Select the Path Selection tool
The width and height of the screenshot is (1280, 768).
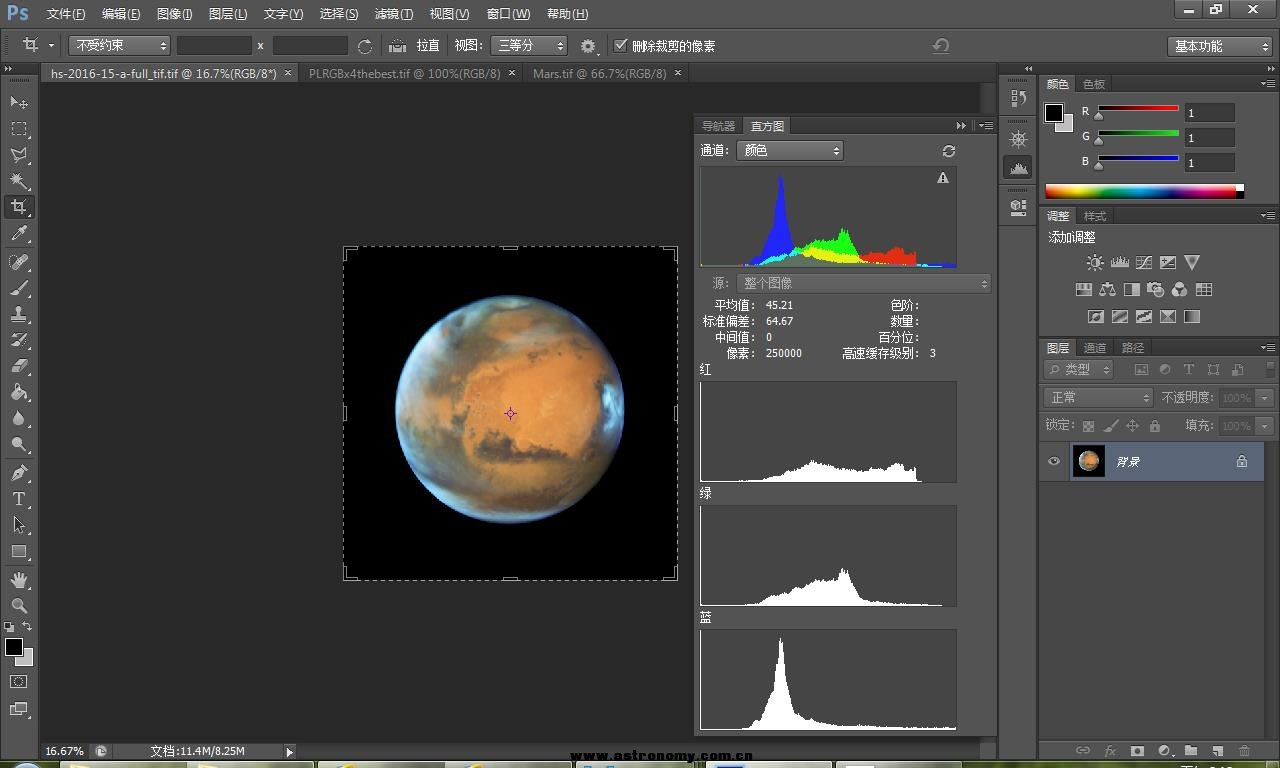19,525
